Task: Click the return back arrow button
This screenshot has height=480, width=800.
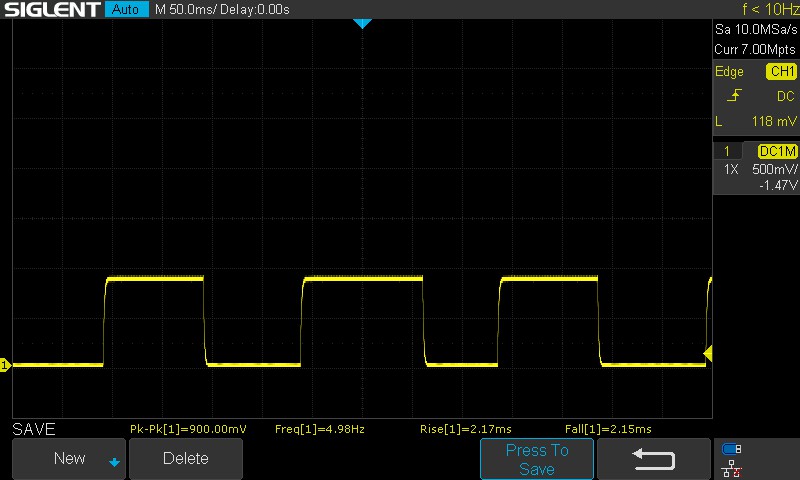Action: click(654, 459)
